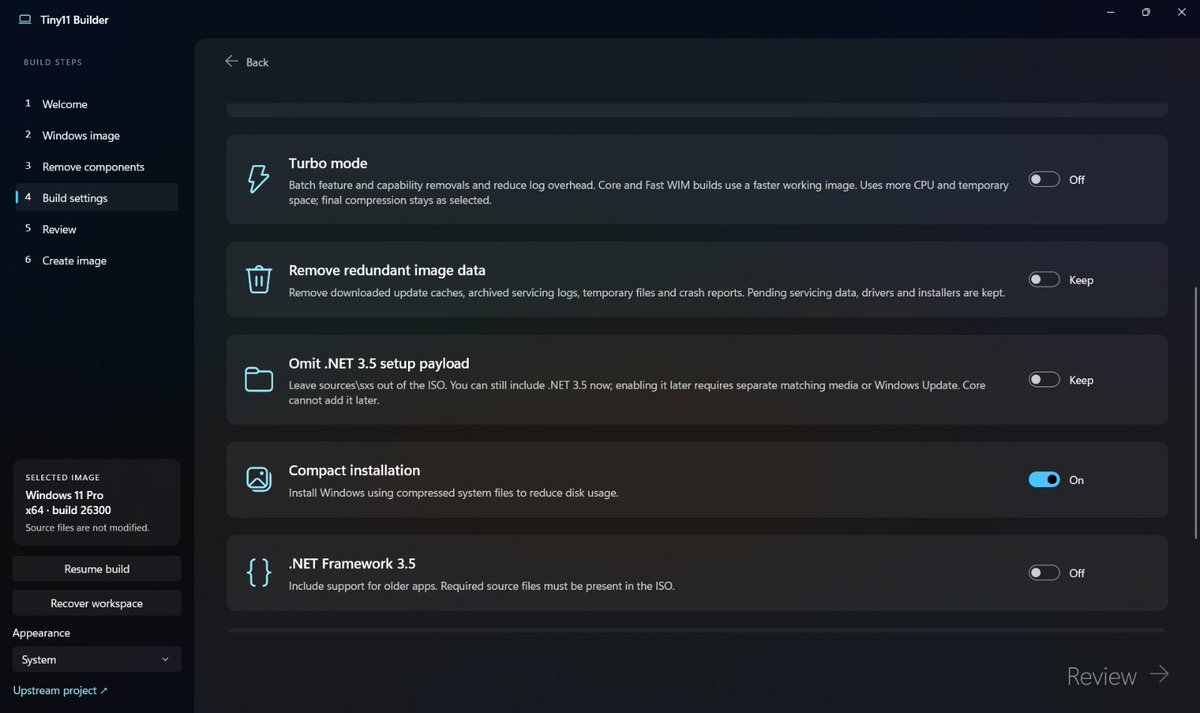1200x713 pixels.
Task: Click the Review forward arrow icon
Action: pyautogui.click(x=1159, y=674)
